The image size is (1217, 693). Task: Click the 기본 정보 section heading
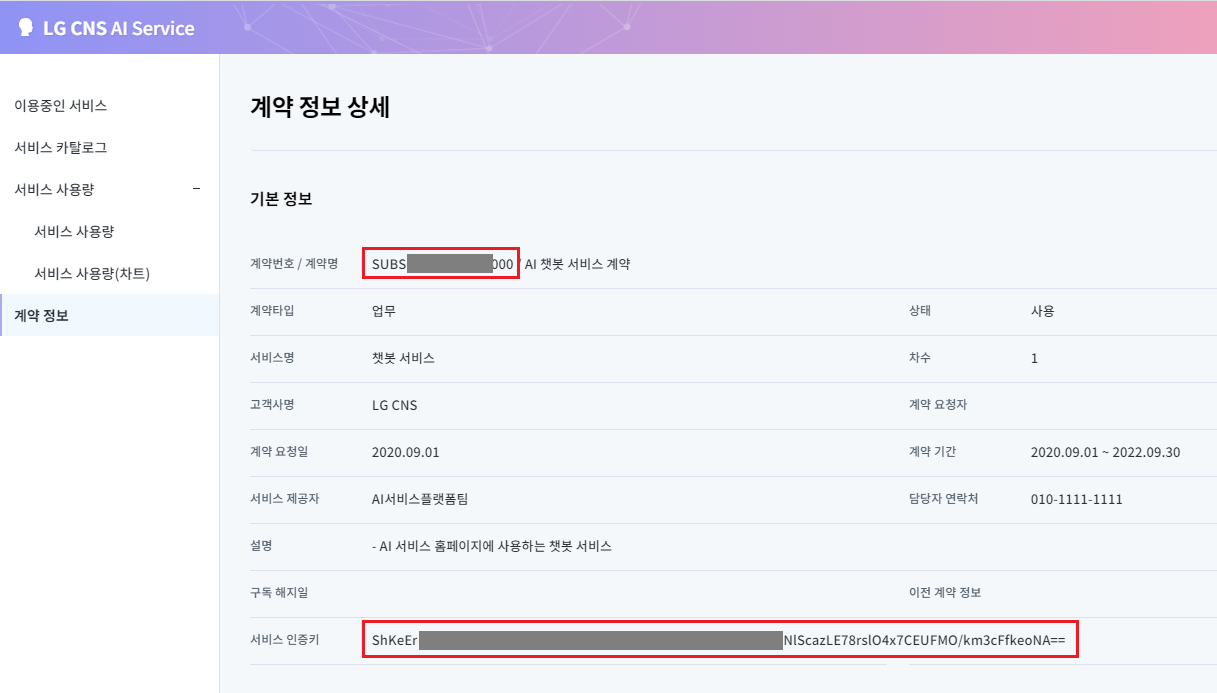(x=281, y=199)
